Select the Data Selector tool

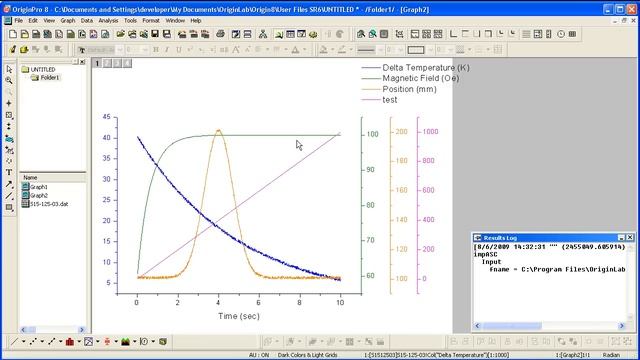(x=9, y=127)
